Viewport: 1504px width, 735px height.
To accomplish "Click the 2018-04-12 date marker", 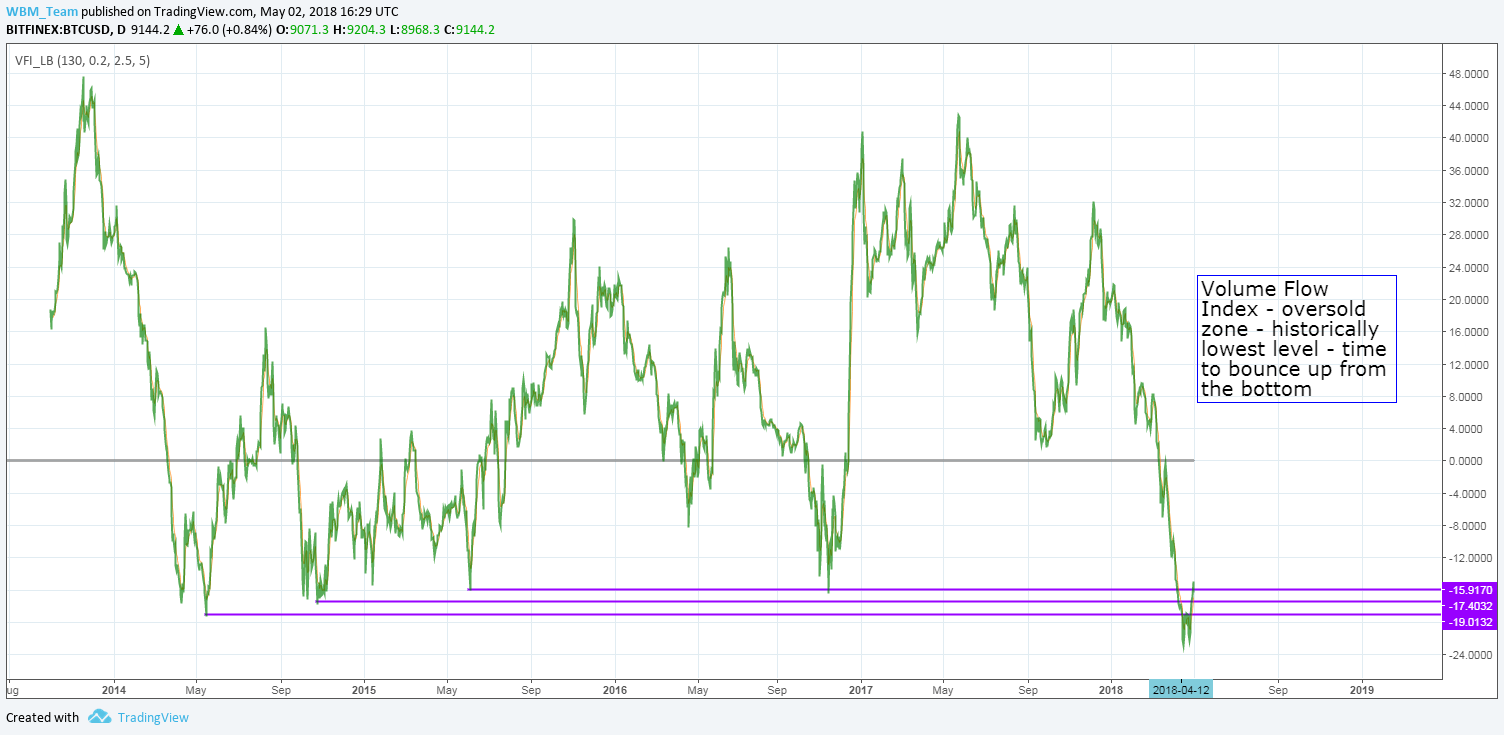I will click(x=1180, y=690).
